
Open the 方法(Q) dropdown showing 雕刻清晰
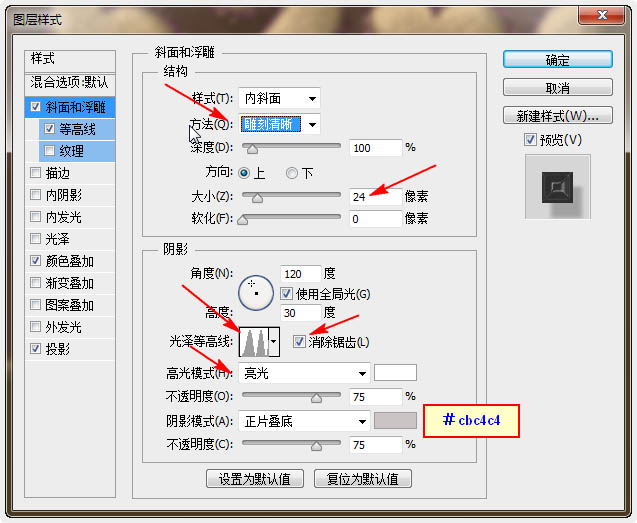tap(279, 124)
